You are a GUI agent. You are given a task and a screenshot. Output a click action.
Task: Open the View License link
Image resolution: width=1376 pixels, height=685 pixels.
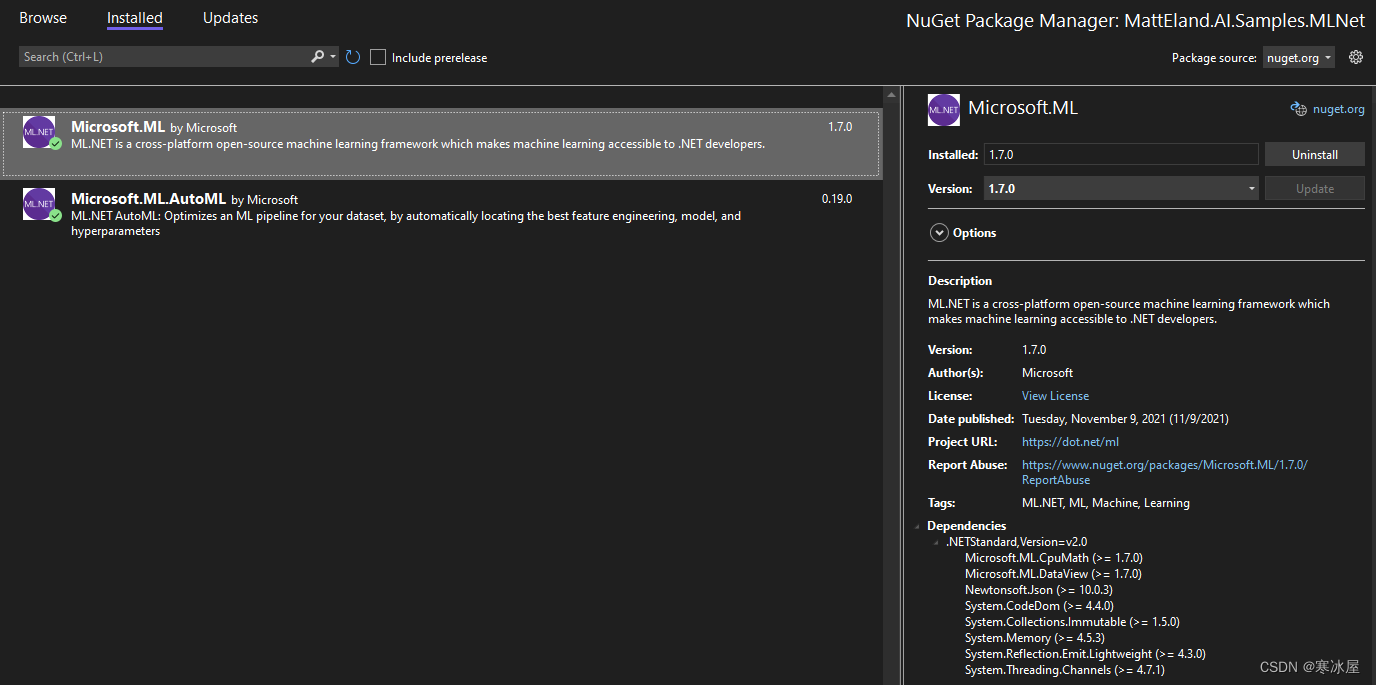tap(1055, 396)
